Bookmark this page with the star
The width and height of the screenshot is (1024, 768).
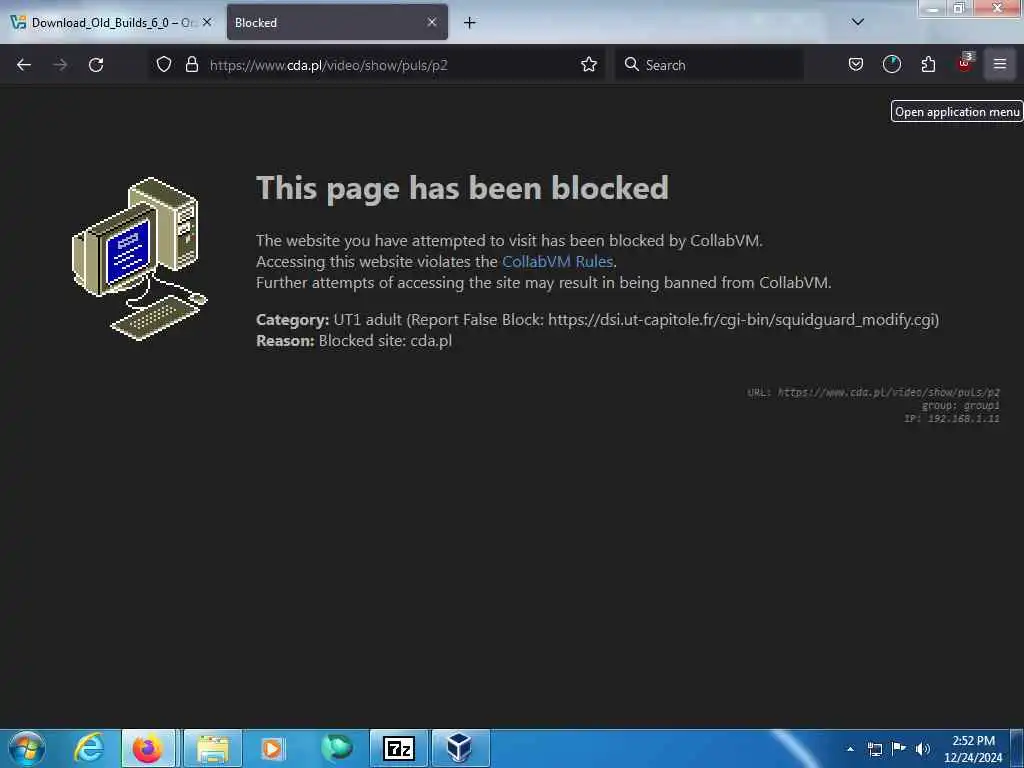pos(589,65)
